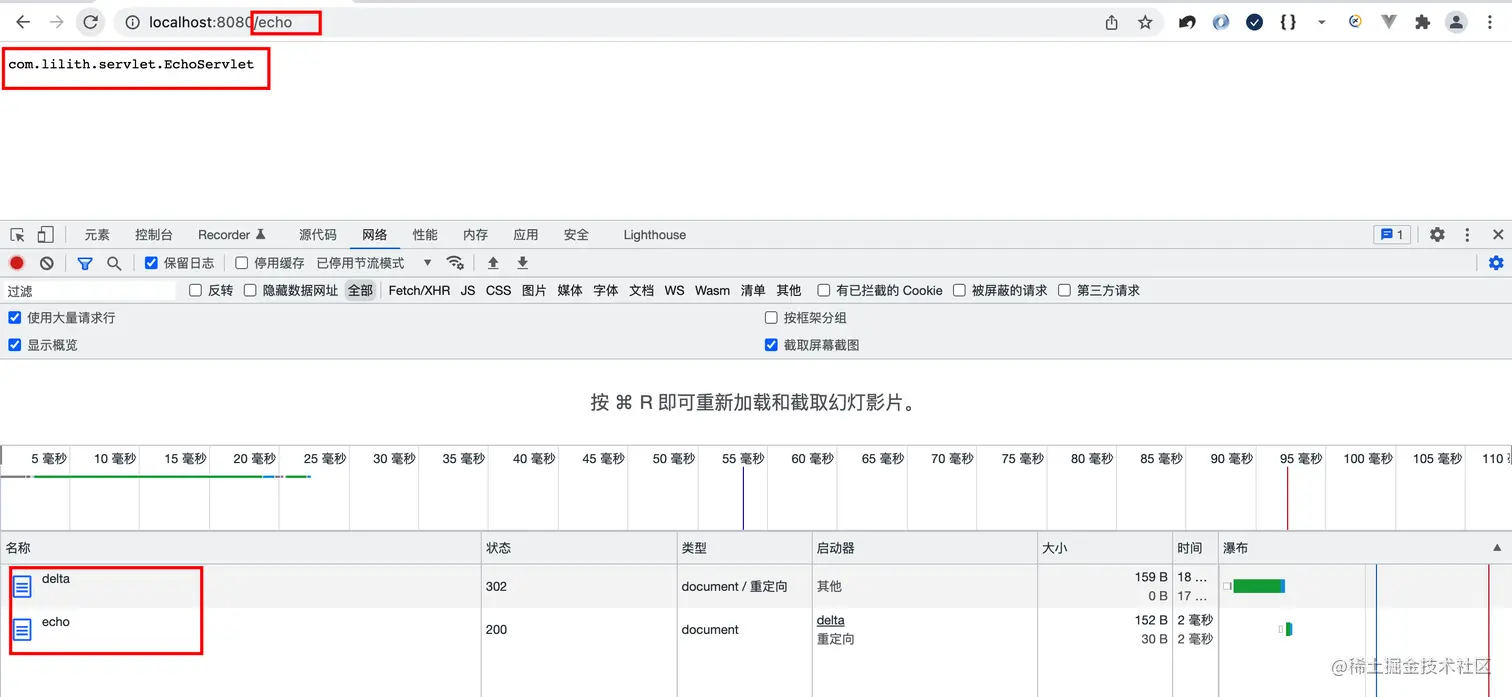Image resolution: width=1512 pixels, height=697 pixels.
Task: Toggle 保留日志 checkbox
Action: 151,263
